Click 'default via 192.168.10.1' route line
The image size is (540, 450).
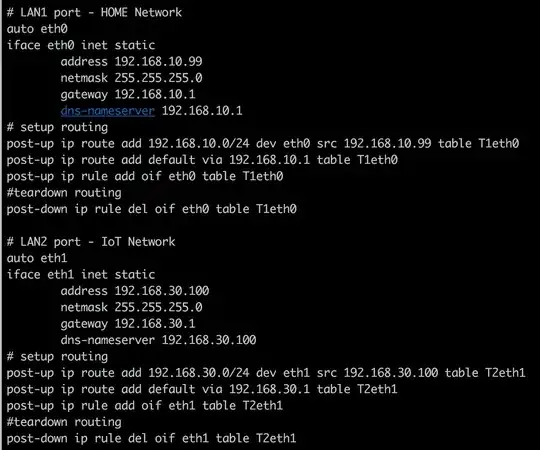click(202, 160)
